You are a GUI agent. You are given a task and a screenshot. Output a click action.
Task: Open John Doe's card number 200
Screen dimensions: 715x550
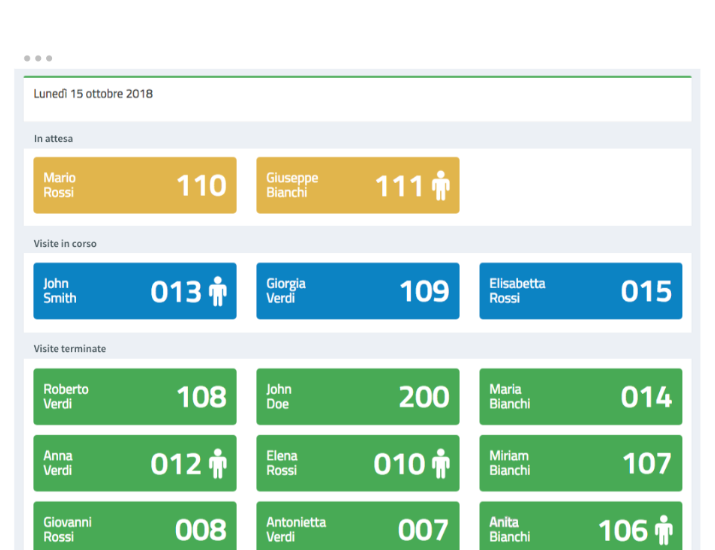click(x=358, y=397)
